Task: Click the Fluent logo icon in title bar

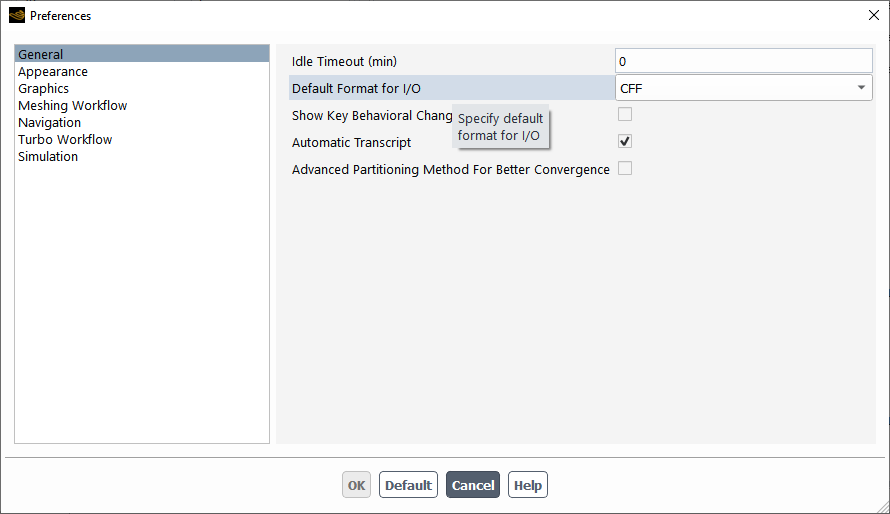Action: point(17,15)
